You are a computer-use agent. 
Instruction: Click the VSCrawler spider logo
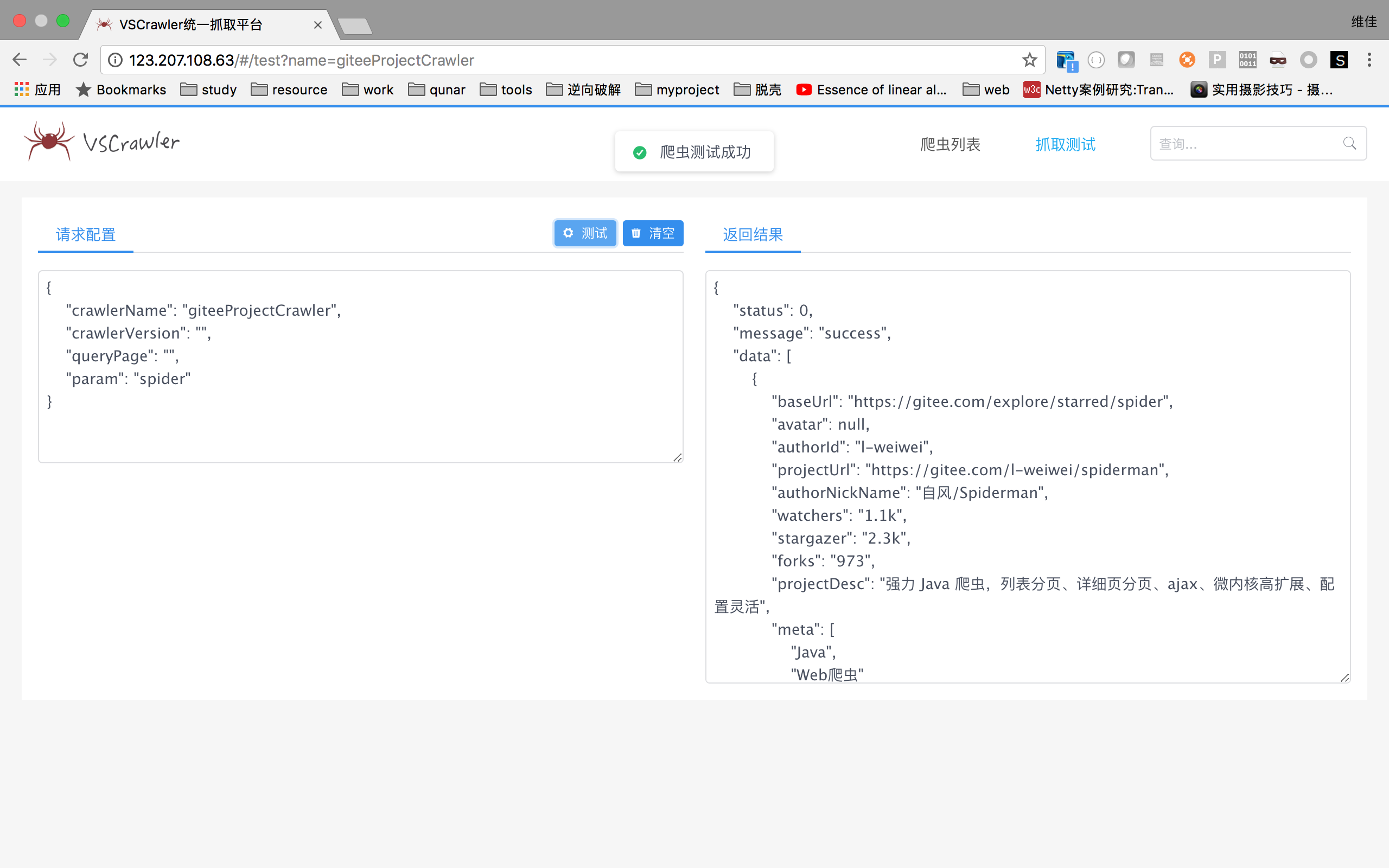click(x=49, y=141)
